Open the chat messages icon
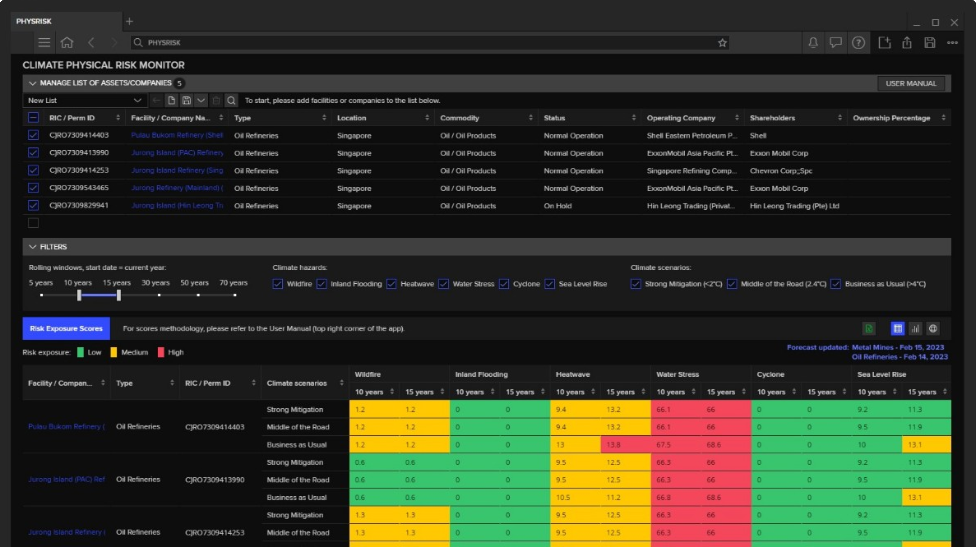This screenshot has height=547, width=976. click(835, 43)
